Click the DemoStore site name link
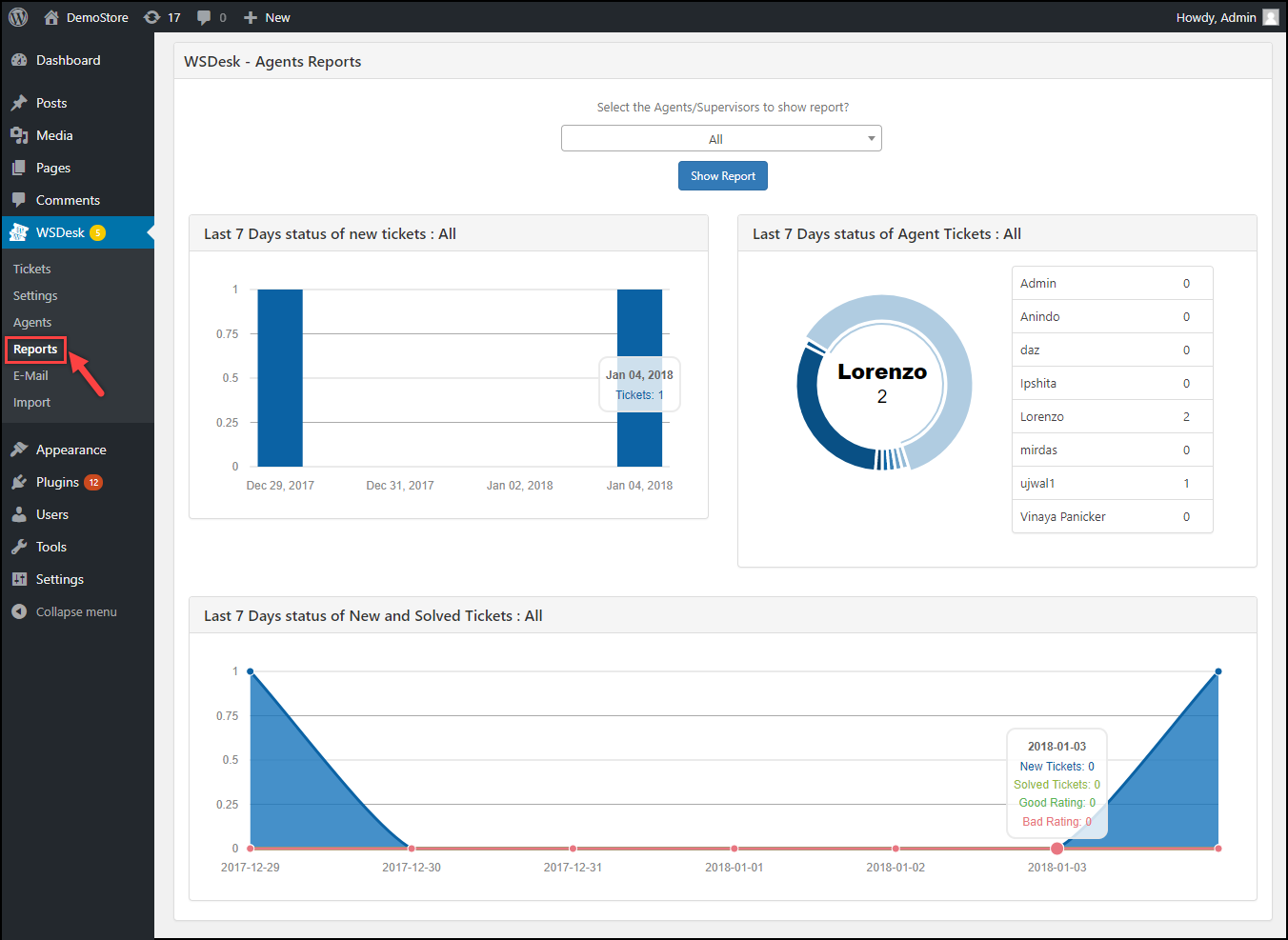Image resolution: width=1288 pixels, height=940 pixels. (97, 17)
